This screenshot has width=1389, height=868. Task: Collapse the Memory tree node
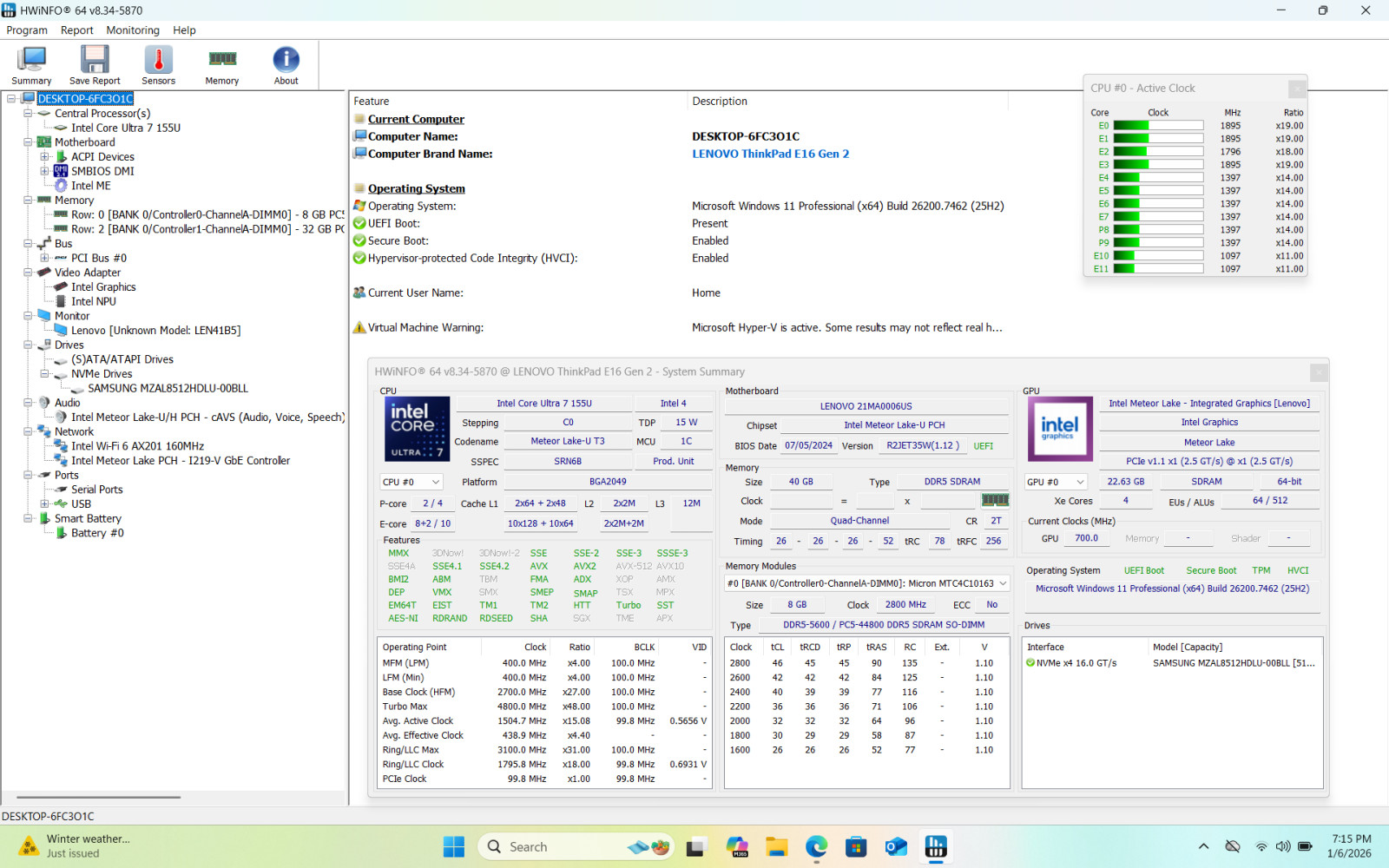pos(28,200)
